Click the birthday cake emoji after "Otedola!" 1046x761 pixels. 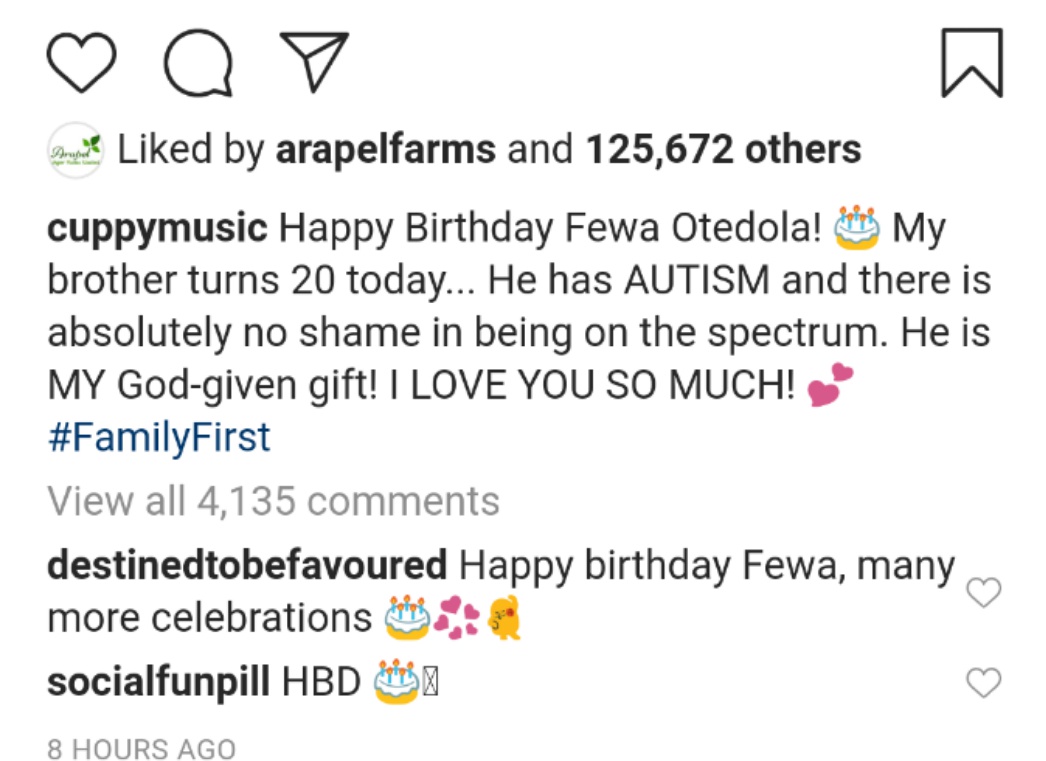tap(857, 228)
